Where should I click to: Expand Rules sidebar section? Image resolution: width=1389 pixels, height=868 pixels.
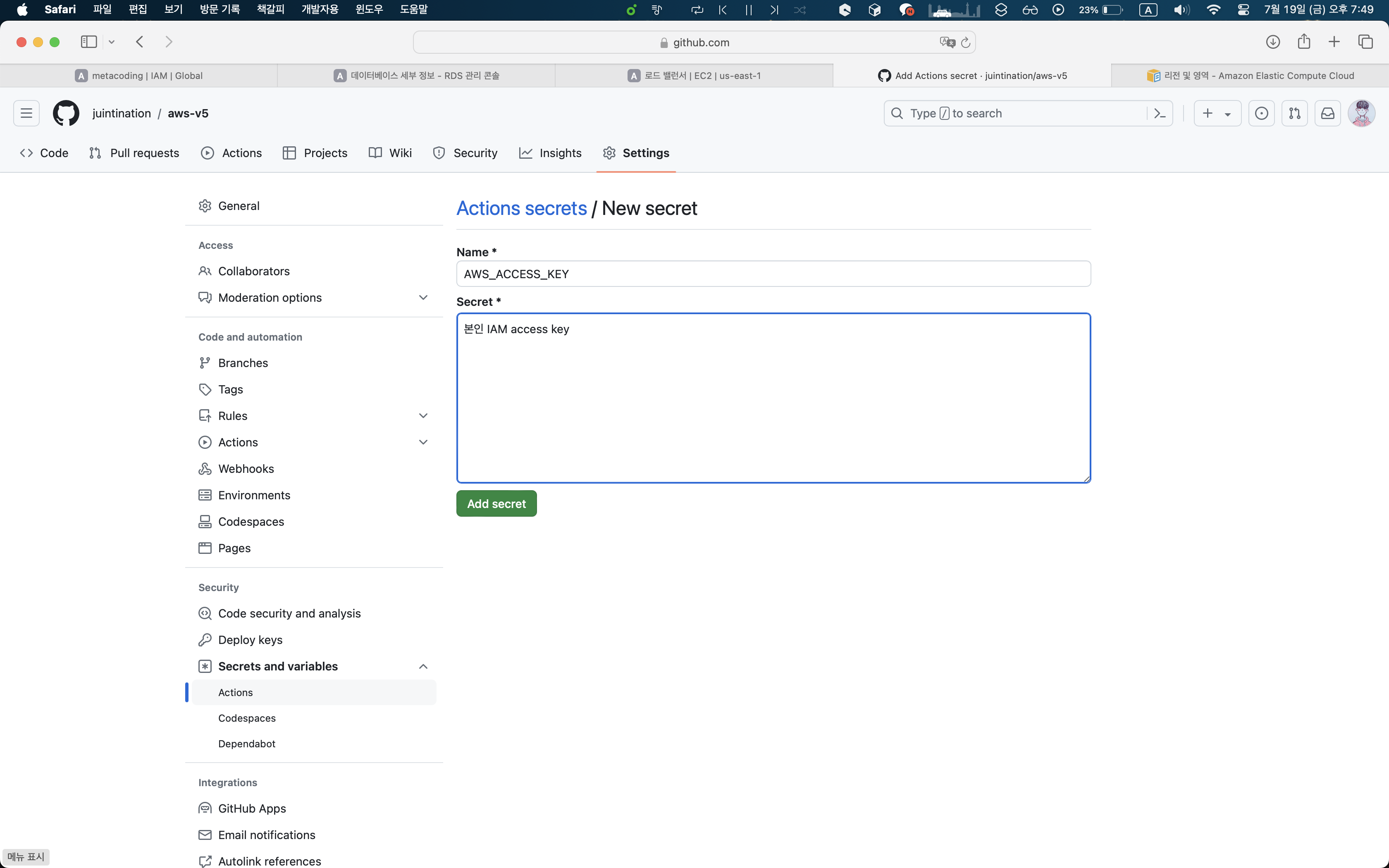click(x=423, y=416)
